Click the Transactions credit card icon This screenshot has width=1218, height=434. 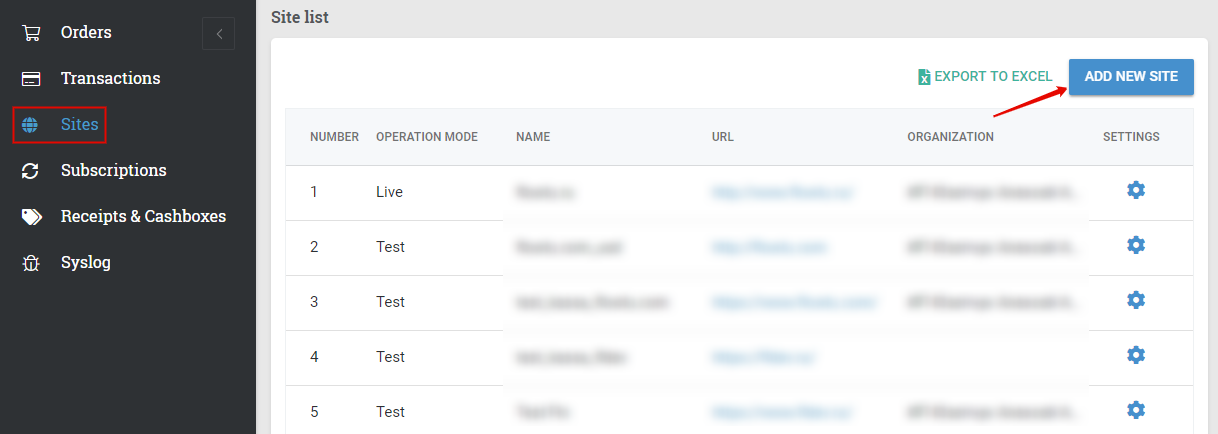(31, 79)
